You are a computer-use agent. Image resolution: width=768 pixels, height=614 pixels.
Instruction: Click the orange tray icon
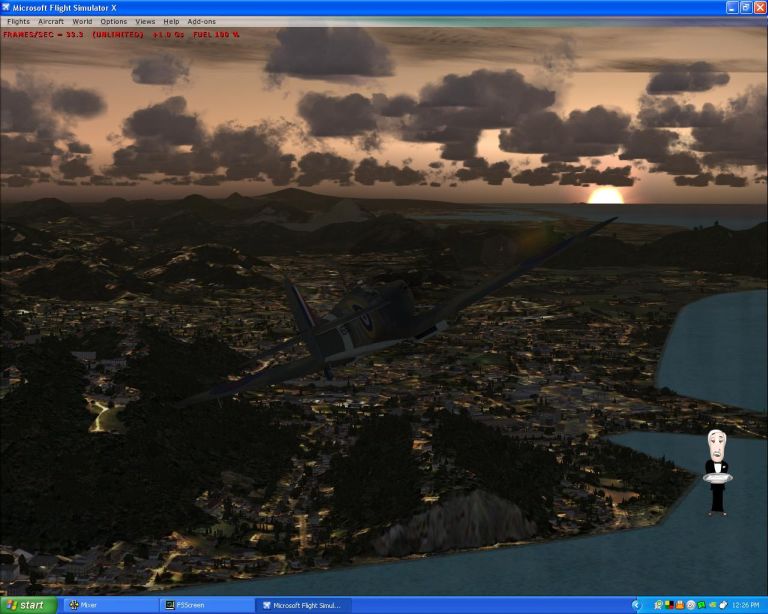680,605
